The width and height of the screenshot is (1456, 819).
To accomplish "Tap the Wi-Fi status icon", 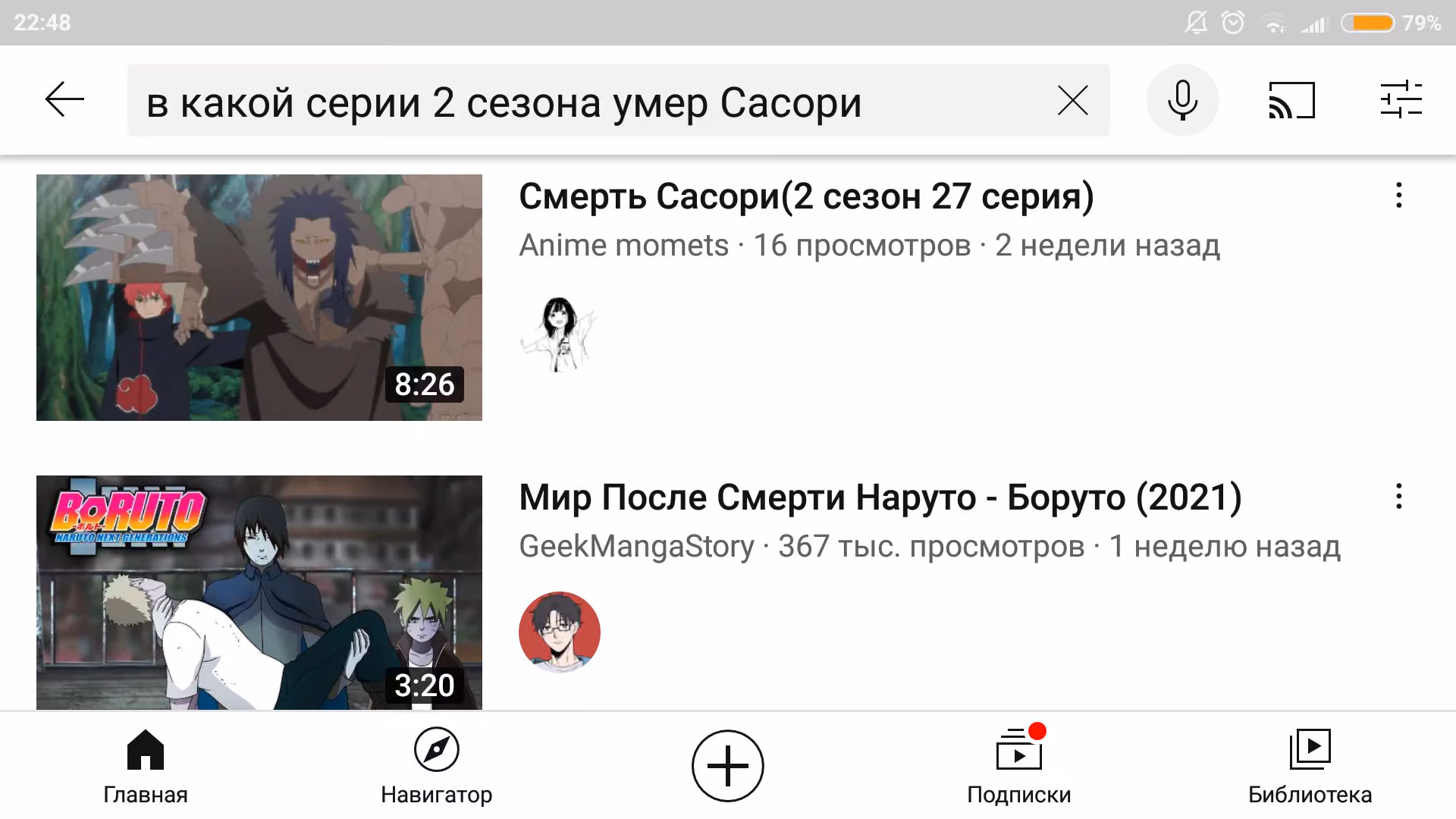I will pyautogui.click(x=1275, y=24).
